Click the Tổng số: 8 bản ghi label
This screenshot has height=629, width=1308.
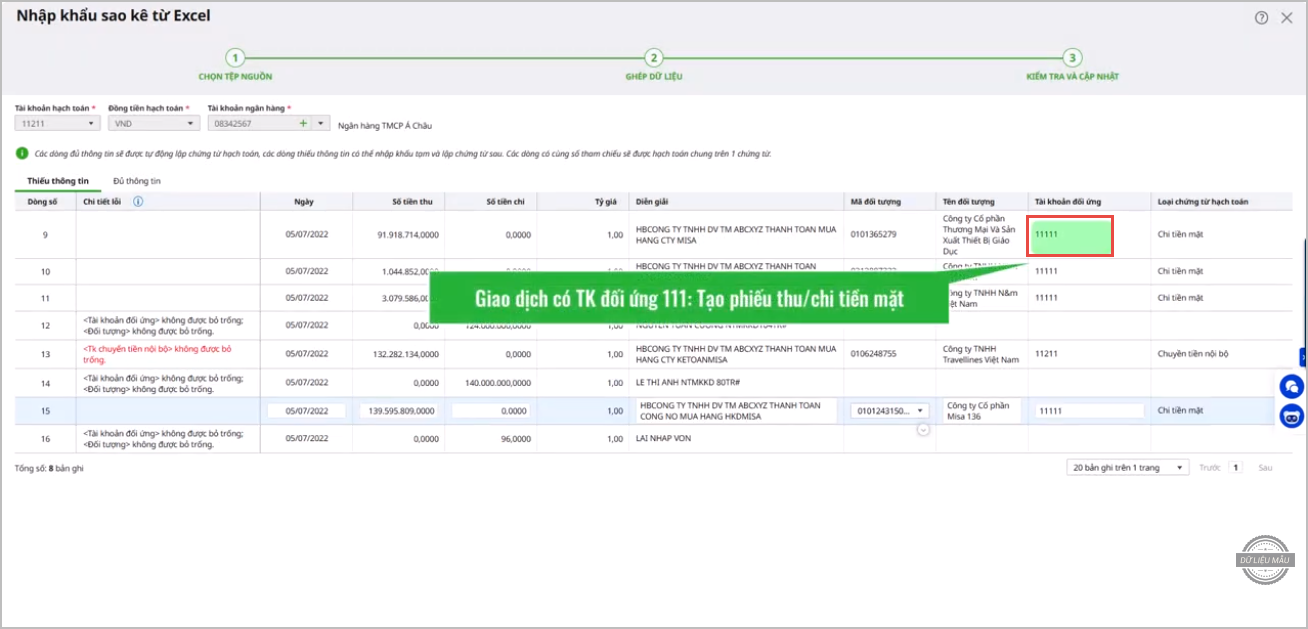point(49,467)
